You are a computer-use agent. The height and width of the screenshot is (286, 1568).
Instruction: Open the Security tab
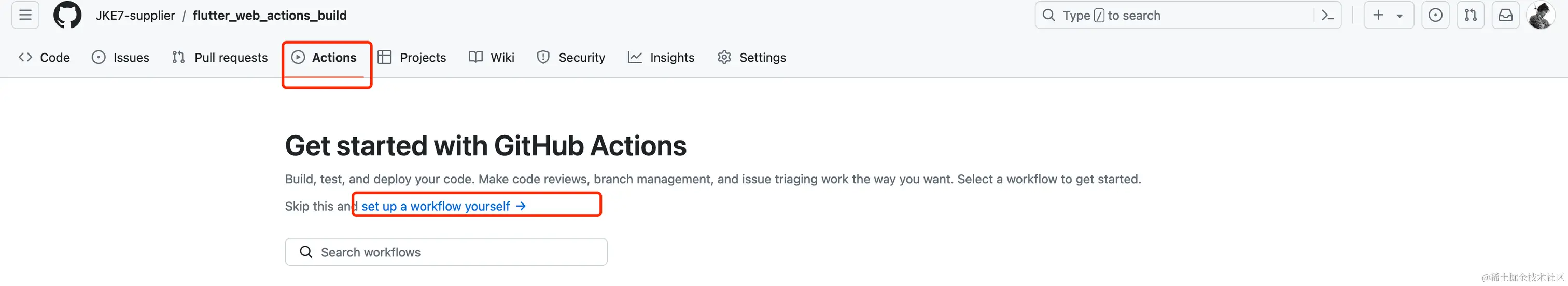571,57
